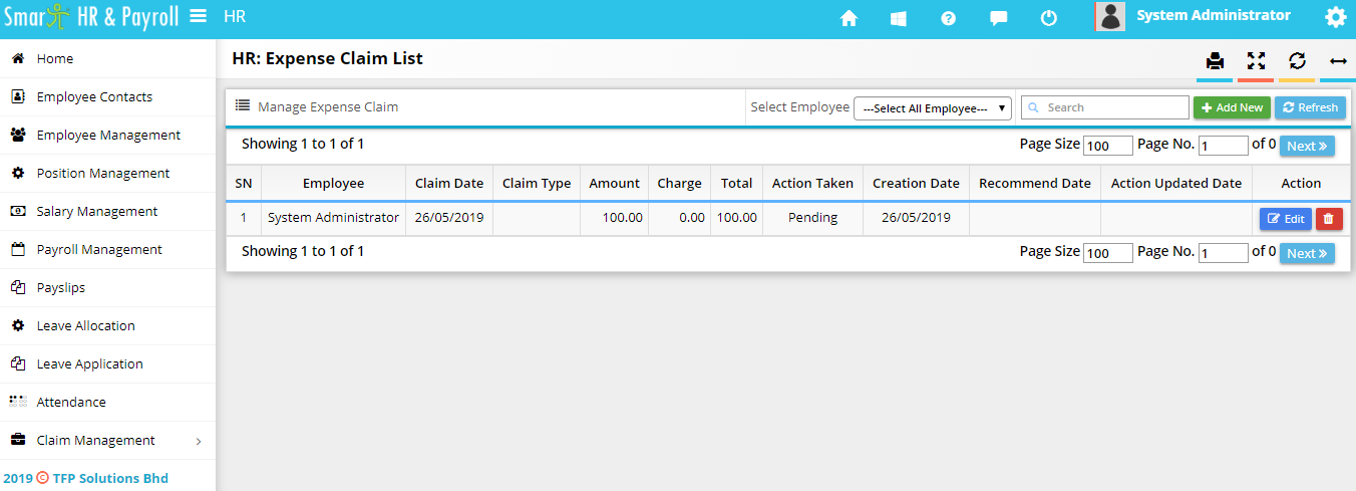Screen dimensions: 1356x491
Task: Click the horizontal width arrows icon
Action: (x=1338, y=61)
